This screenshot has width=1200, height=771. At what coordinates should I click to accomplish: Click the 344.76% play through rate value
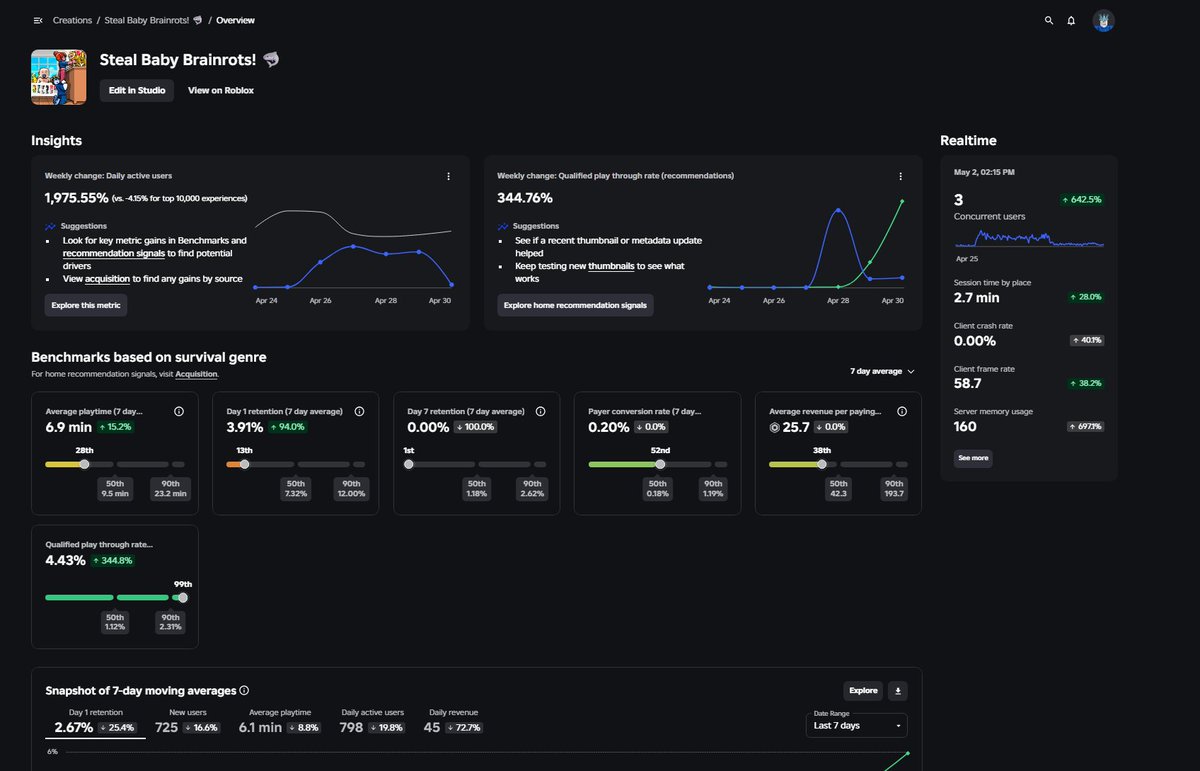click(525, 198)
